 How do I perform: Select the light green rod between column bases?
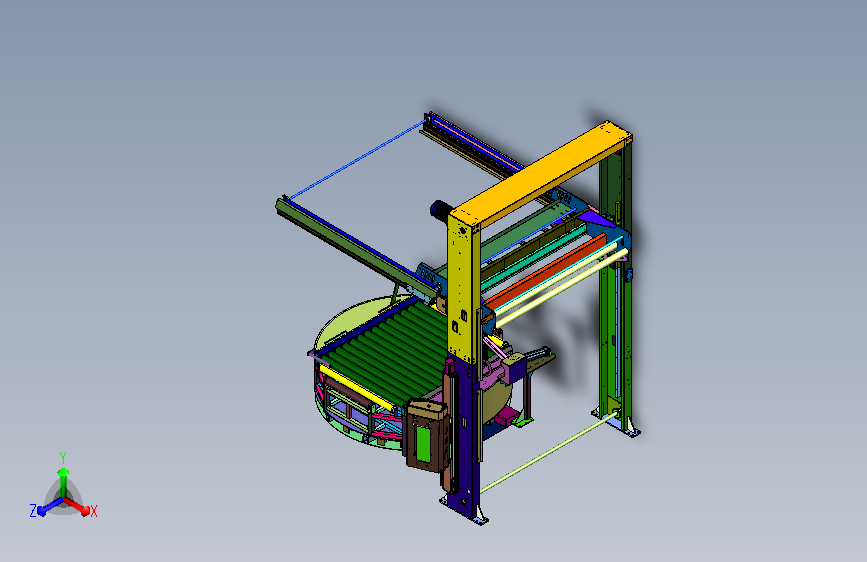549,452
